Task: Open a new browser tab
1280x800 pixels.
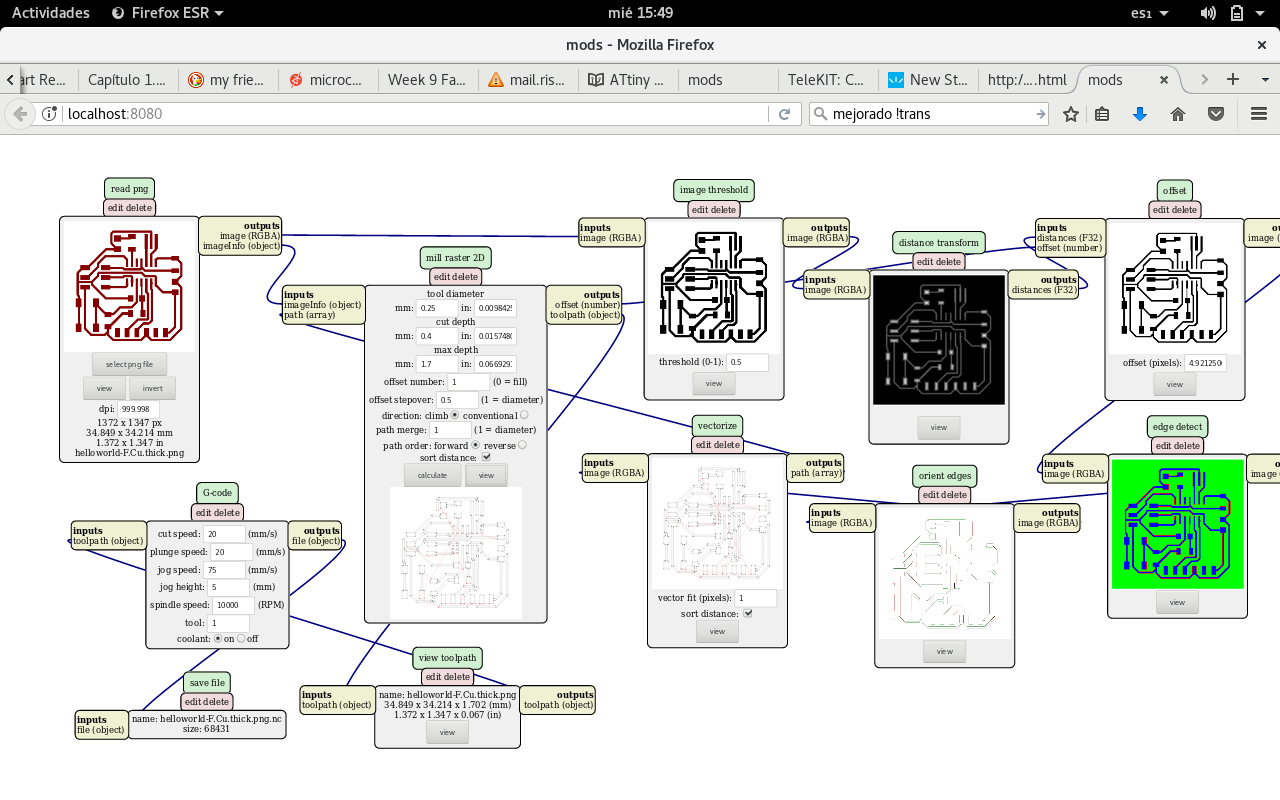Action: [1233, 79]
